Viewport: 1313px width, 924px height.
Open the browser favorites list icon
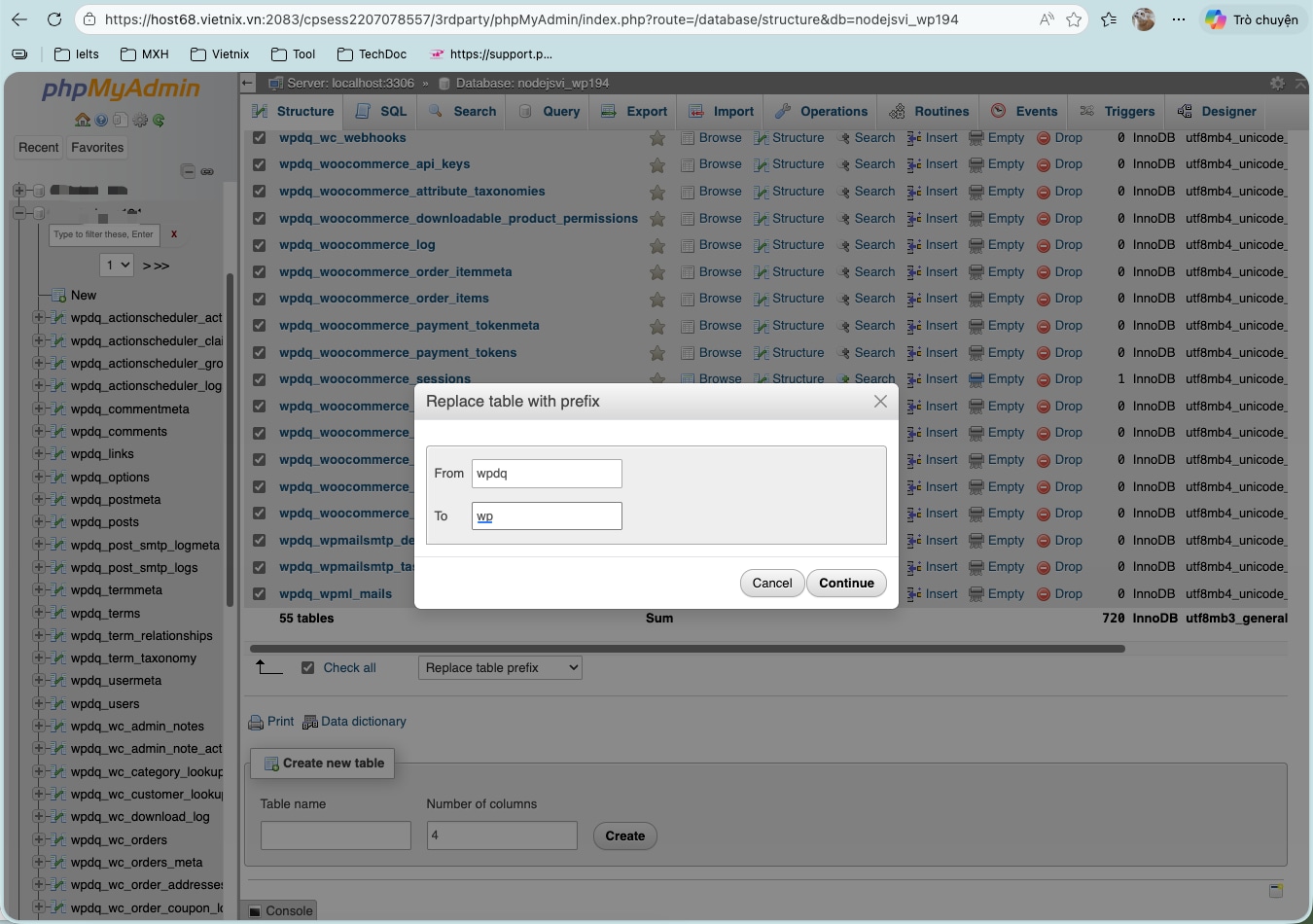1109,19
